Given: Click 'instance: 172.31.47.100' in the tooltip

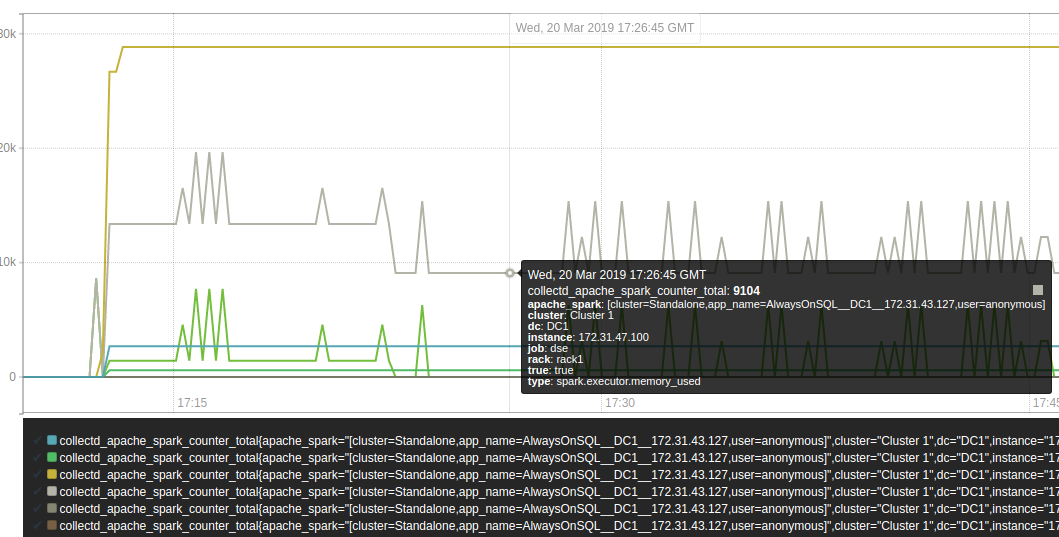Looking at the screenshot, I should click(588, 337).
